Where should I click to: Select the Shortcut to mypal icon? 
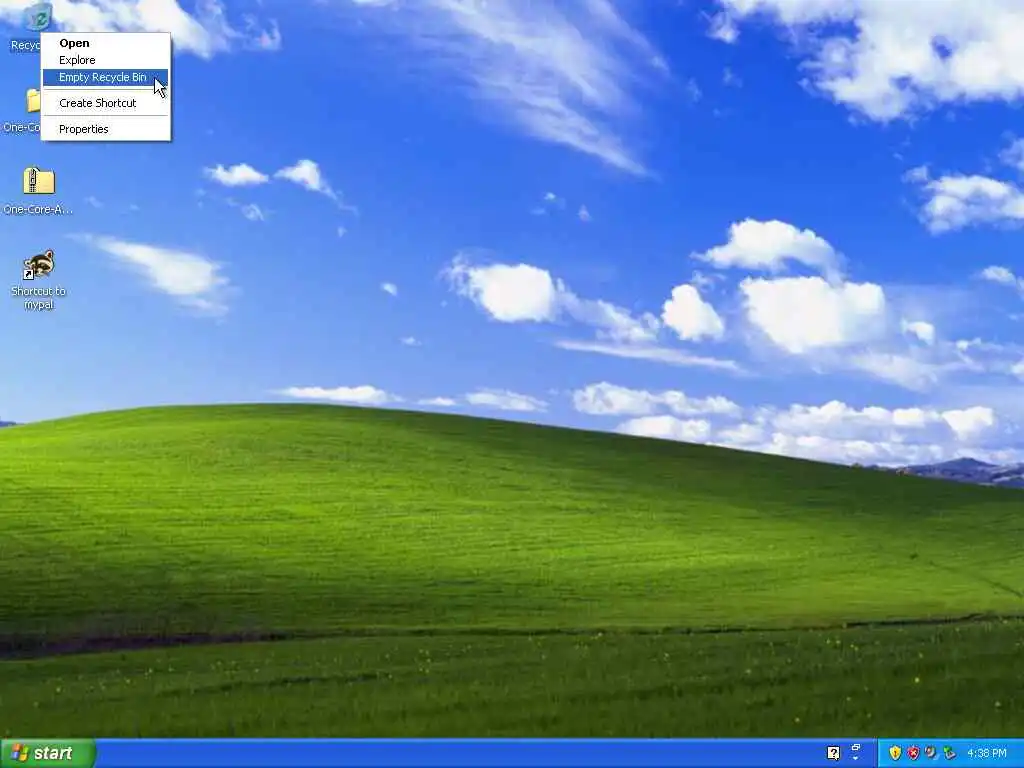pos(39,265)
